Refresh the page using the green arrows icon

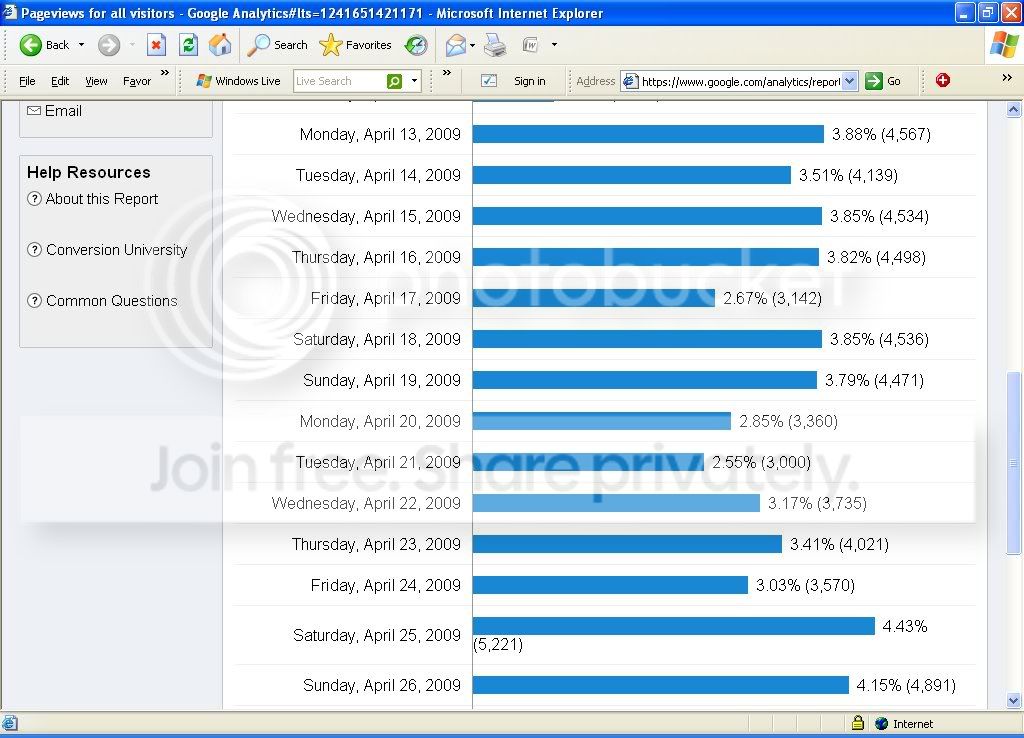(x=189, y=45)
